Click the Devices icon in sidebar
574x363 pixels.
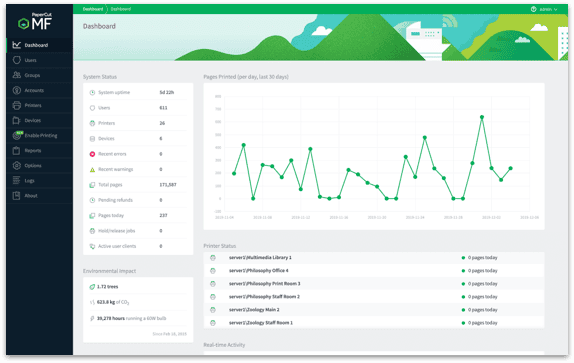16,120
